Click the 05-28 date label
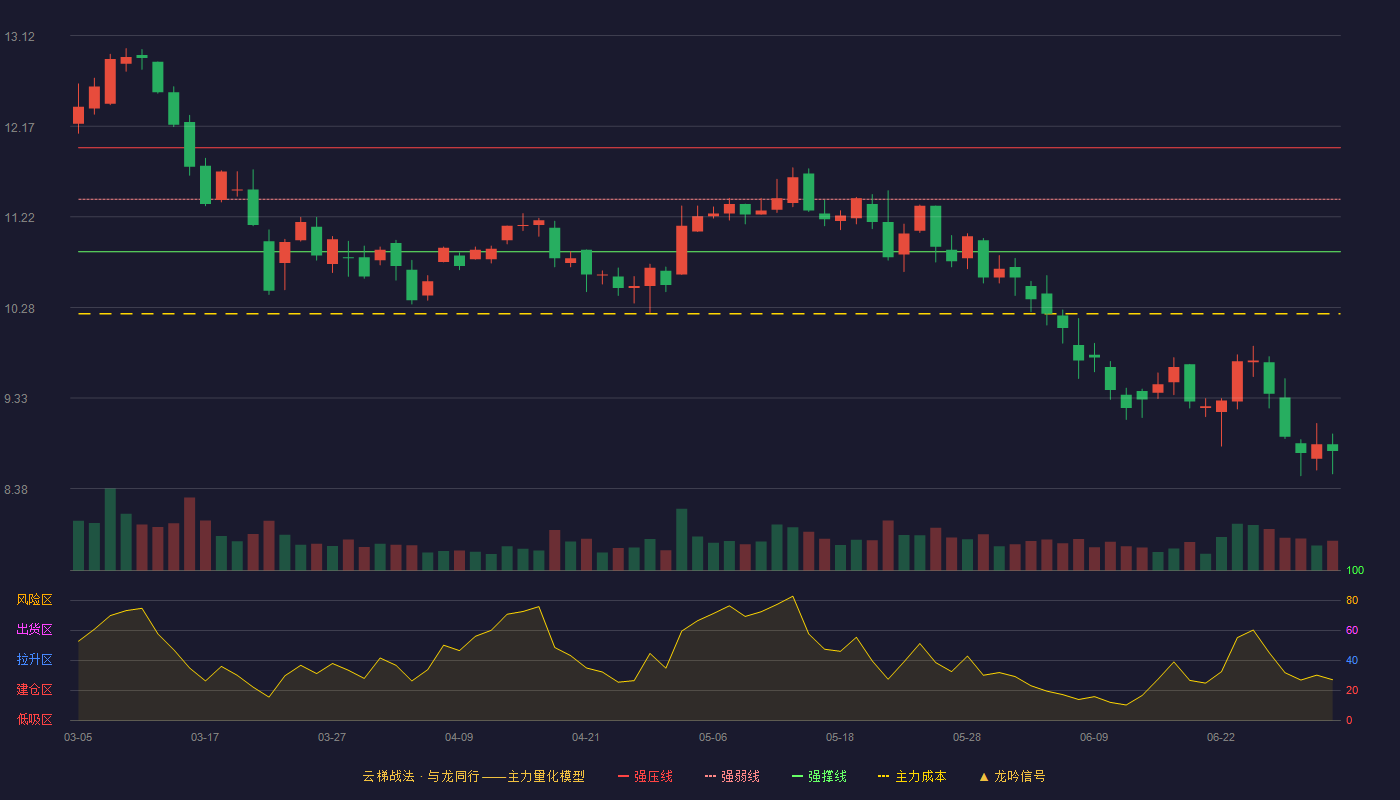1400x800 pixels. [967, 737]
